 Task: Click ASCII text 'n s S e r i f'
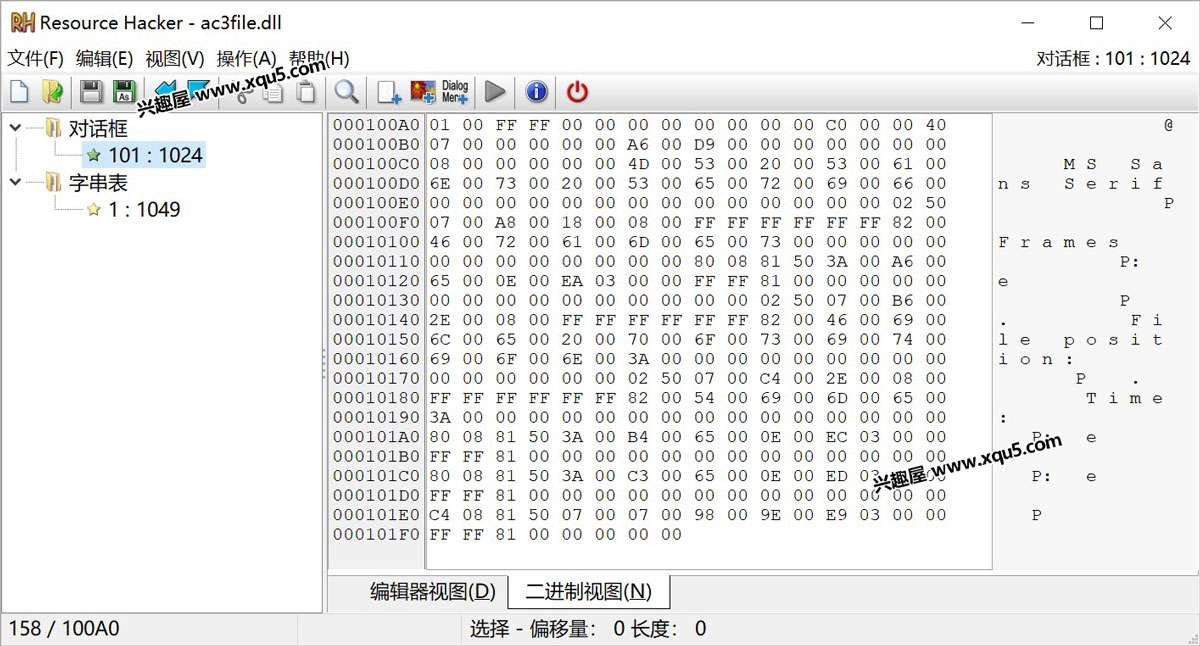tap(1081, 184)
